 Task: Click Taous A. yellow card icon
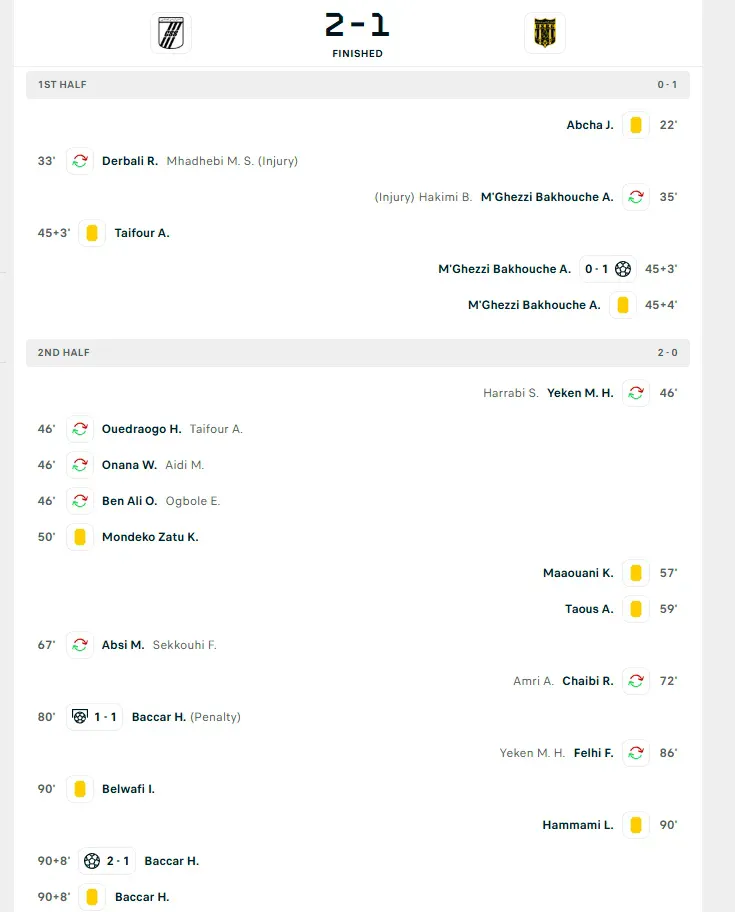point(636,609)
